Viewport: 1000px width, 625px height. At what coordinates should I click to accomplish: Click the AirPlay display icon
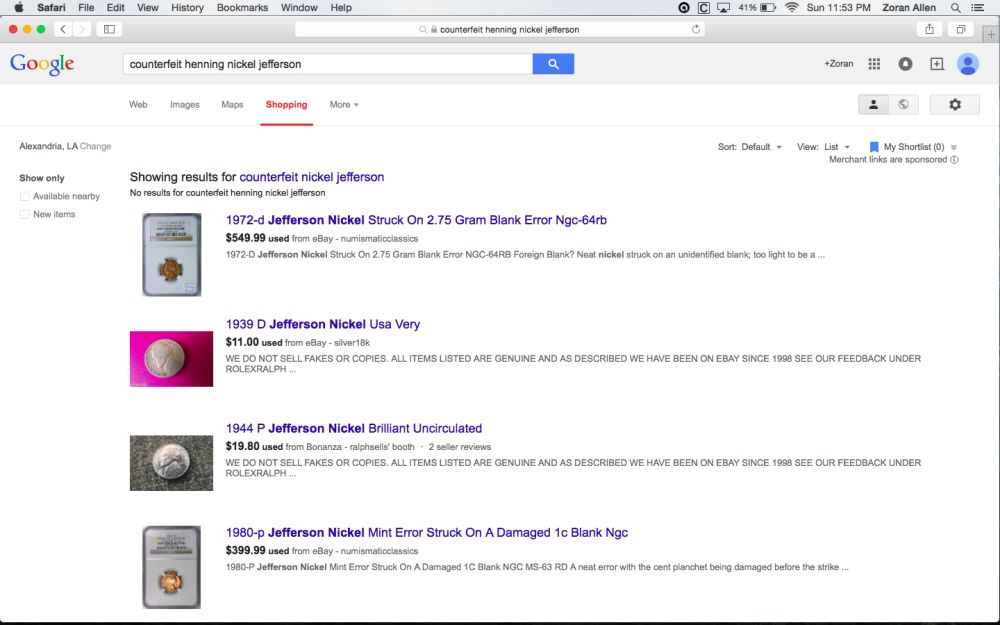(723, 8)
